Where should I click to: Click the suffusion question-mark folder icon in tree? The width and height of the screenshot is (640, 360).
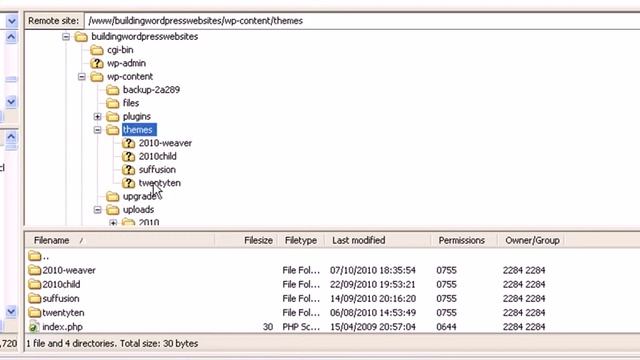click(x=129, y=170)
